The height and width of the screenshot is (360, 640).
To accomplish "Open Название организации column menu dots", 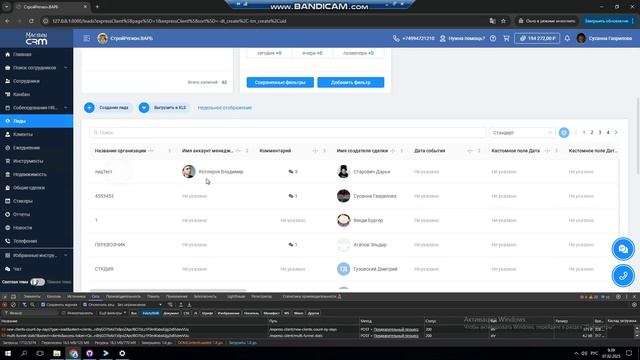I will pos(170,151).
